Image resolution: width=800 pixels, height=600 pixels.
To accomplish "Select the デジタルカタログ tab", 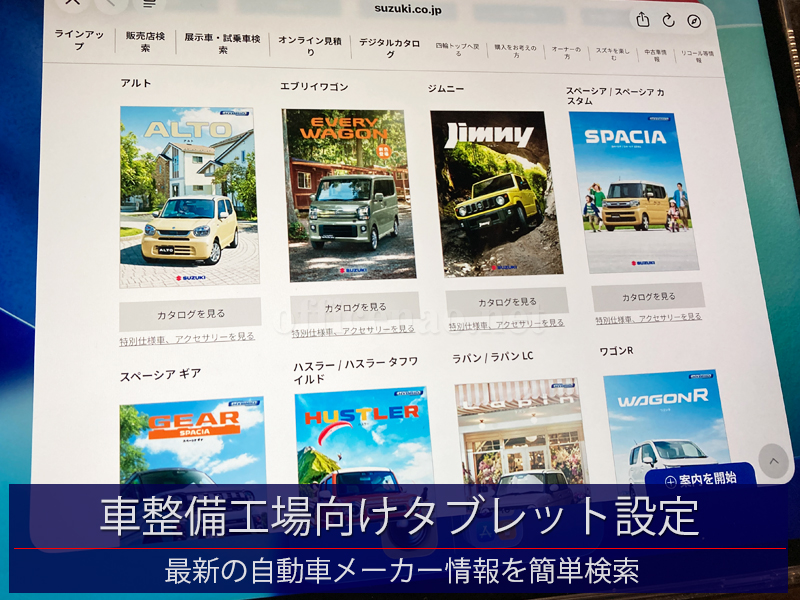I will 391,49.
